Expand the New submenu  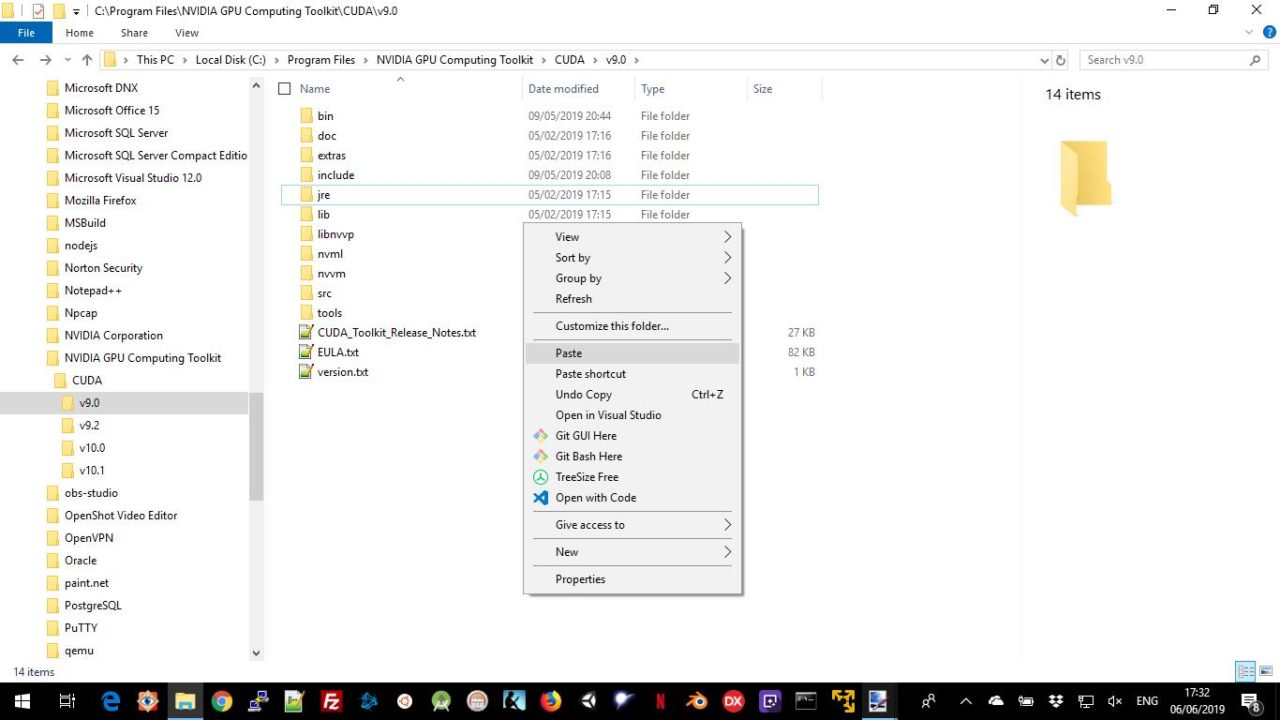click(x=632, y=552)
